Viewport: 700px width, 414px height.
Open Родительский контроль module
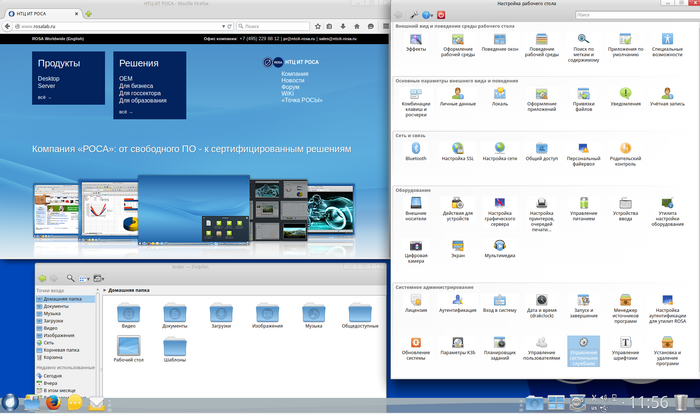click(625, 149)
